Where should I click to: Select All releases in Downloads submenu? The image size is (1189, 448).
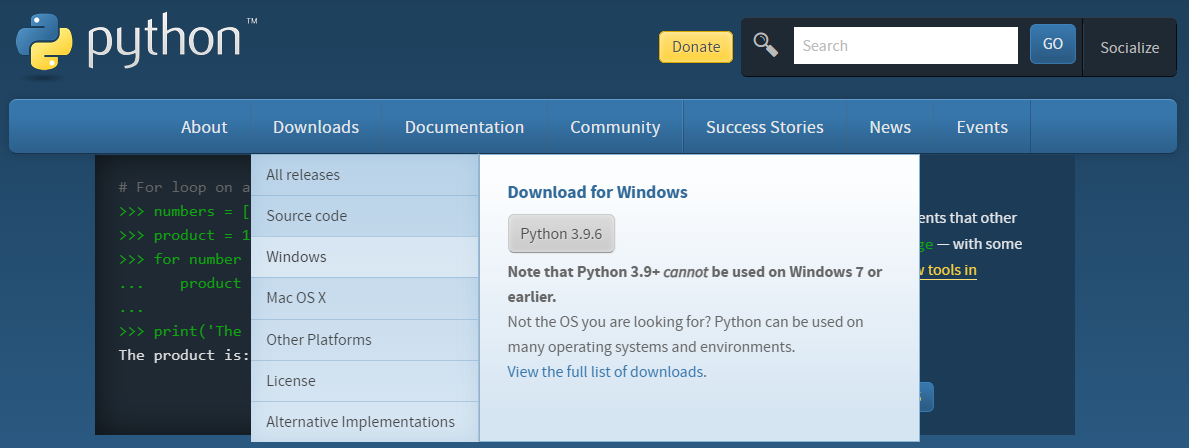pos(365,175)
